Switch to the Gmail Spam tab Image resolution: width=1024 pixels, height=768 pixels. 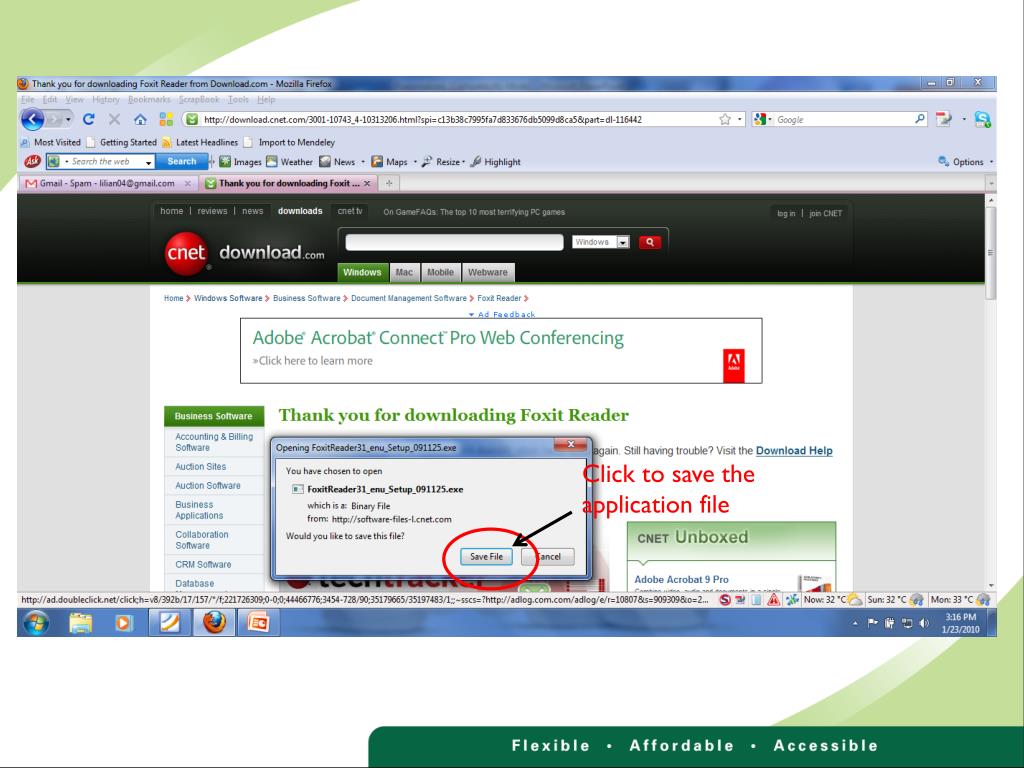(107, 184)
